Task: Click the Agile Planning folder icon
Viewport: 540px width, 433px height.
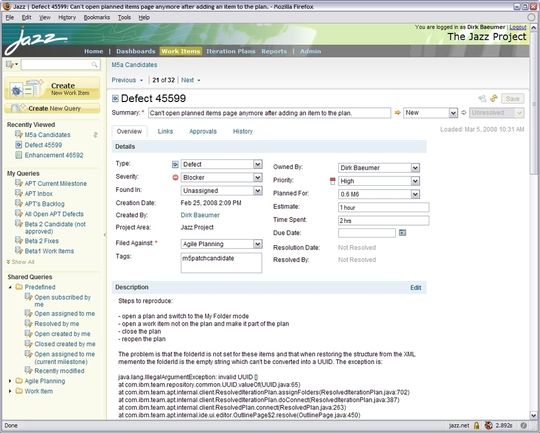Action: click(19, 381)
